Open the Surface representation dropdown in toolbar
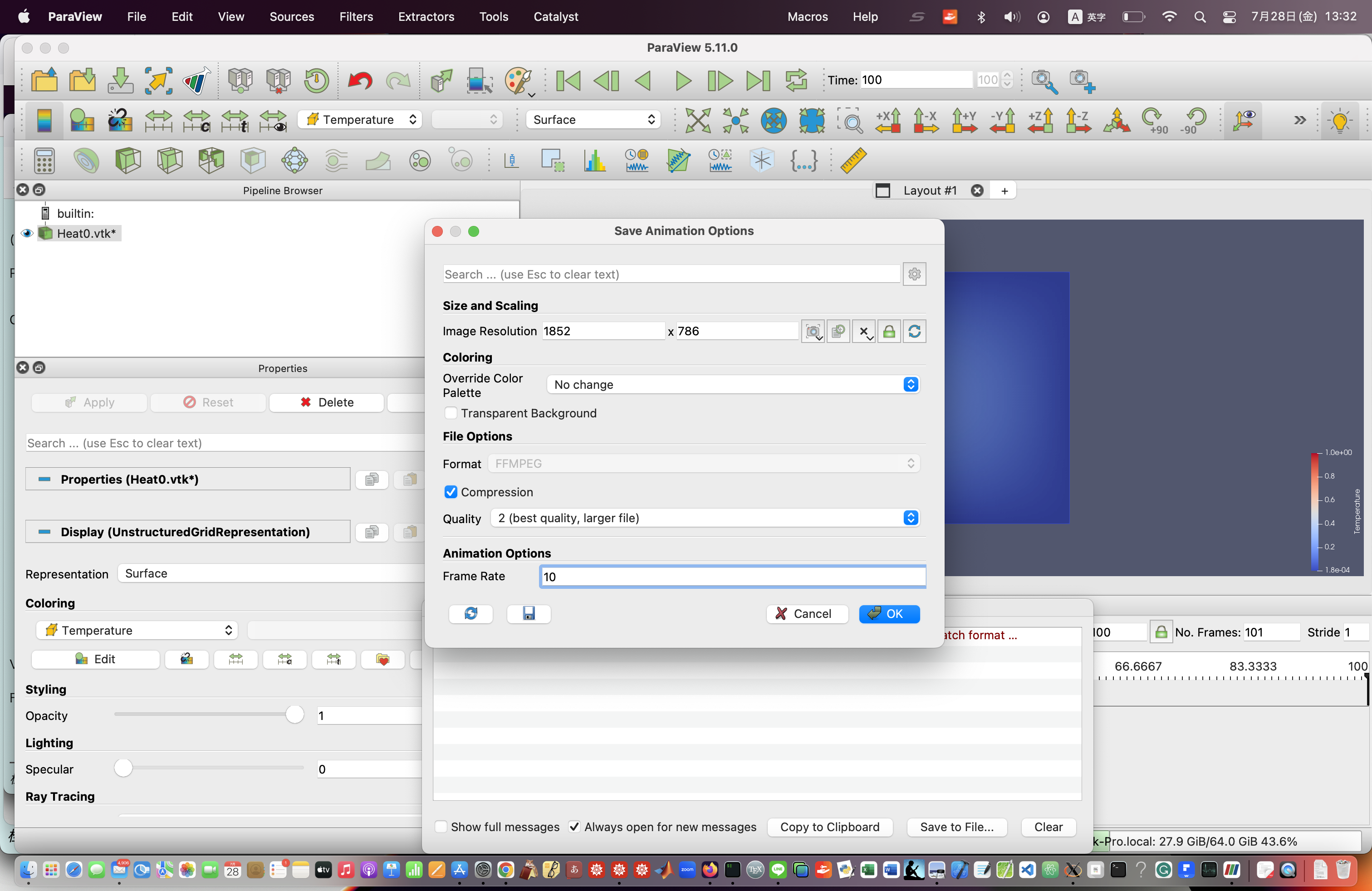The image size is (1372, 891). point(593,119)
